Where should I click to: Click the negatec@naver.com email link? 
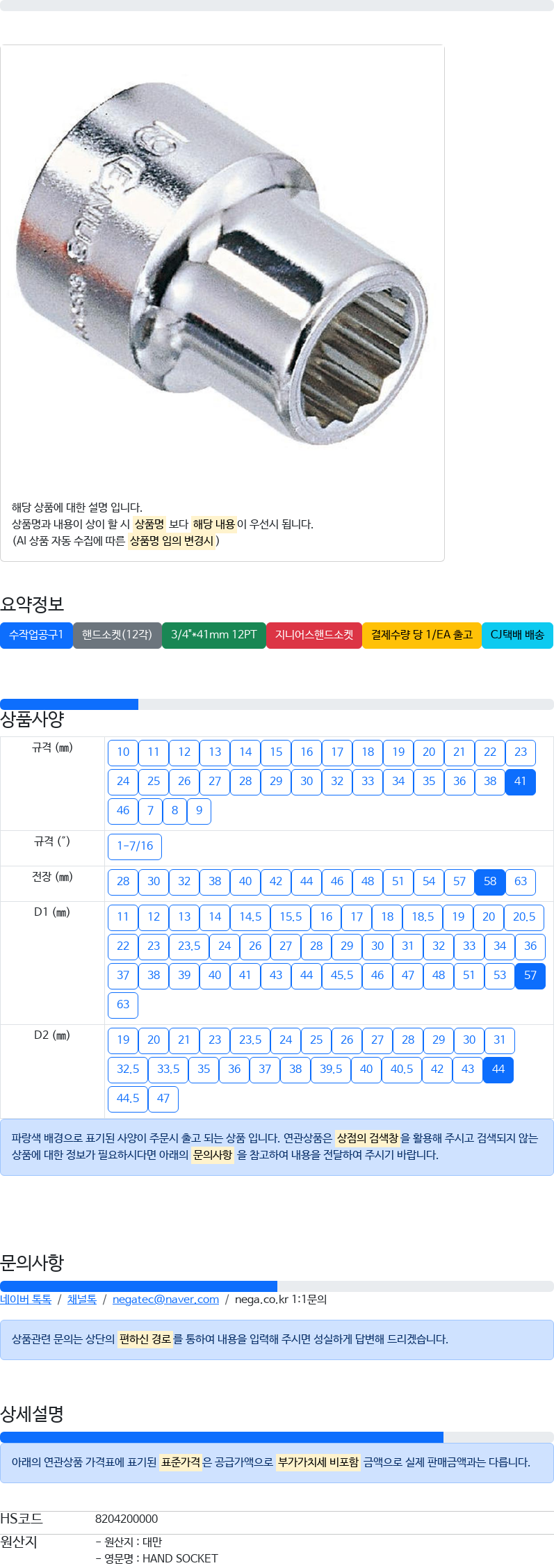(165, 1299)
